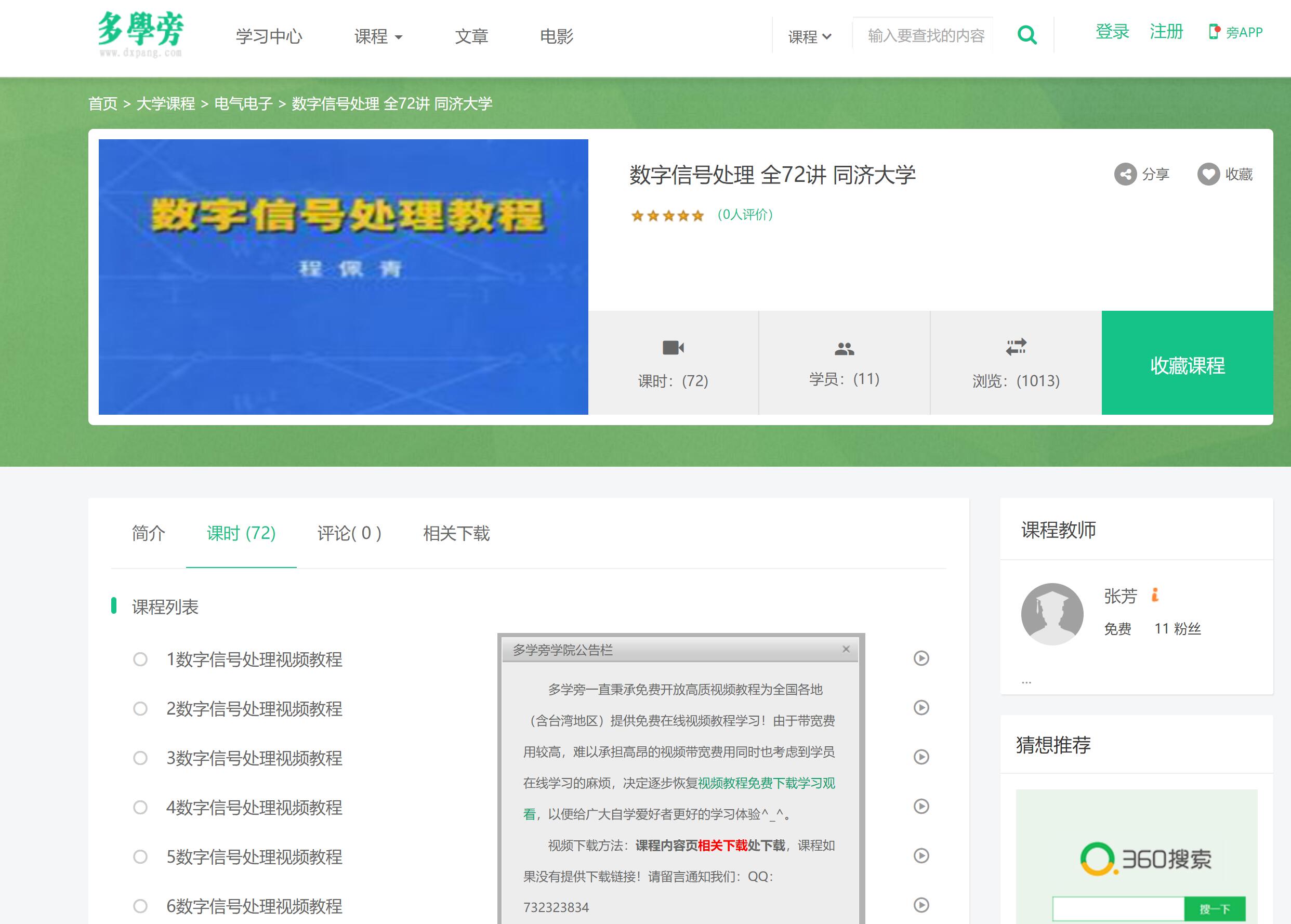Open 学习中心 in the top navigation

tap(269, 37)
